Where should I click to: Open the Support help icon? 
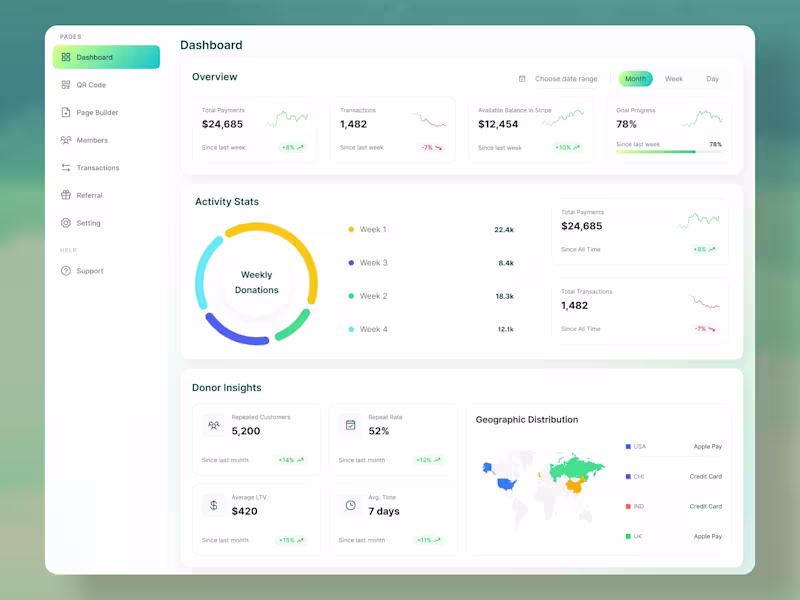pos(64,270)
